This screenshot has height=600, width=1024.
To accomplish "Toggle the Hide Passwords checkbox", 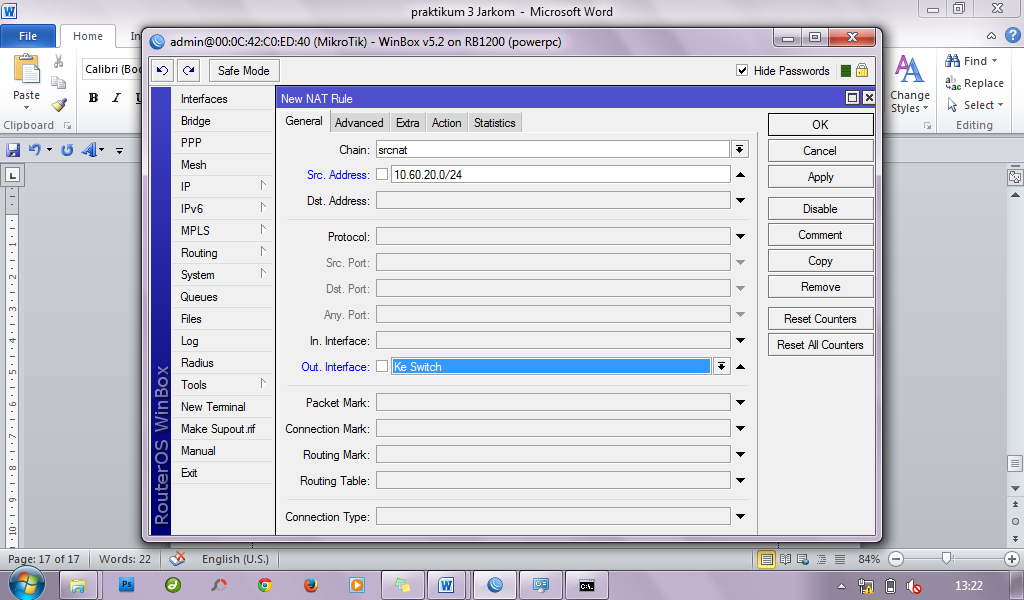I will pyautogui.click(x=742, y=71).
